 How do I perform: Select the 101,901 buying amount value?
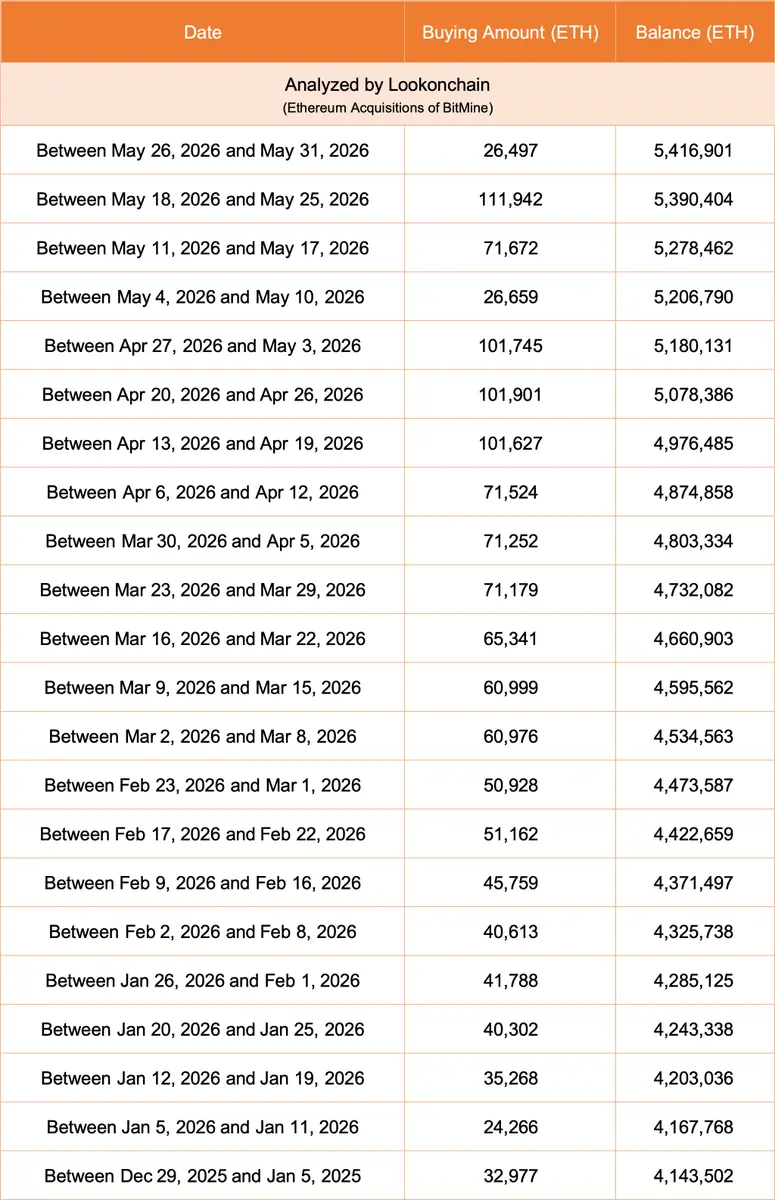click(x=510, y=395)
